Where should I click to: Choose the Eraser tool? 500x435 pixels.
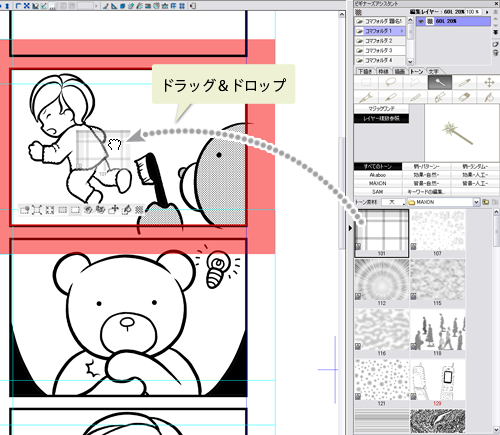coord(464,97)
